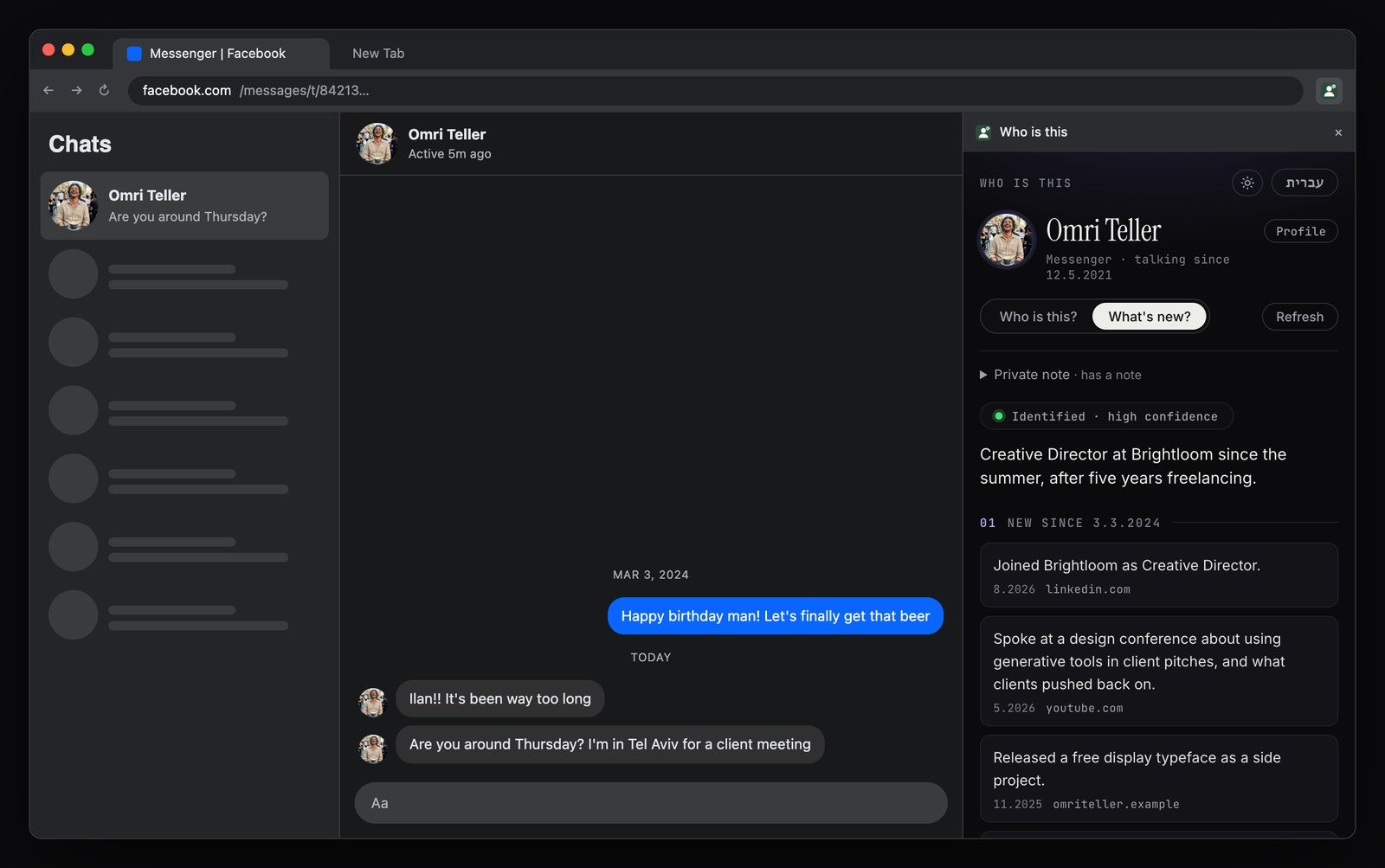Click the "talking since 12.5.2021" text
Image resolution: width=1385 pixels, height=868 pixels.
click(x=1137, y=267)
